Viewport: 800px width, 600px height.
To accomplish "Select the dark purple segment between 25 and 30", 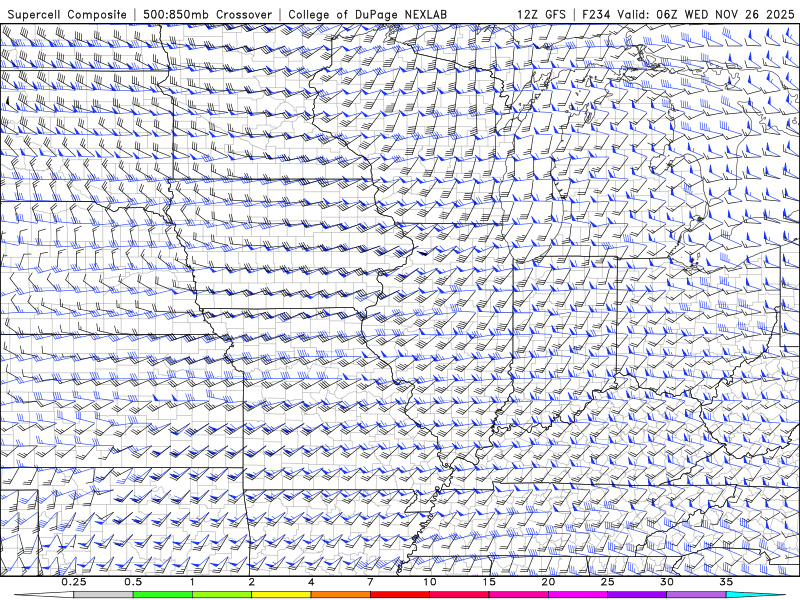I will click(637, 595).
